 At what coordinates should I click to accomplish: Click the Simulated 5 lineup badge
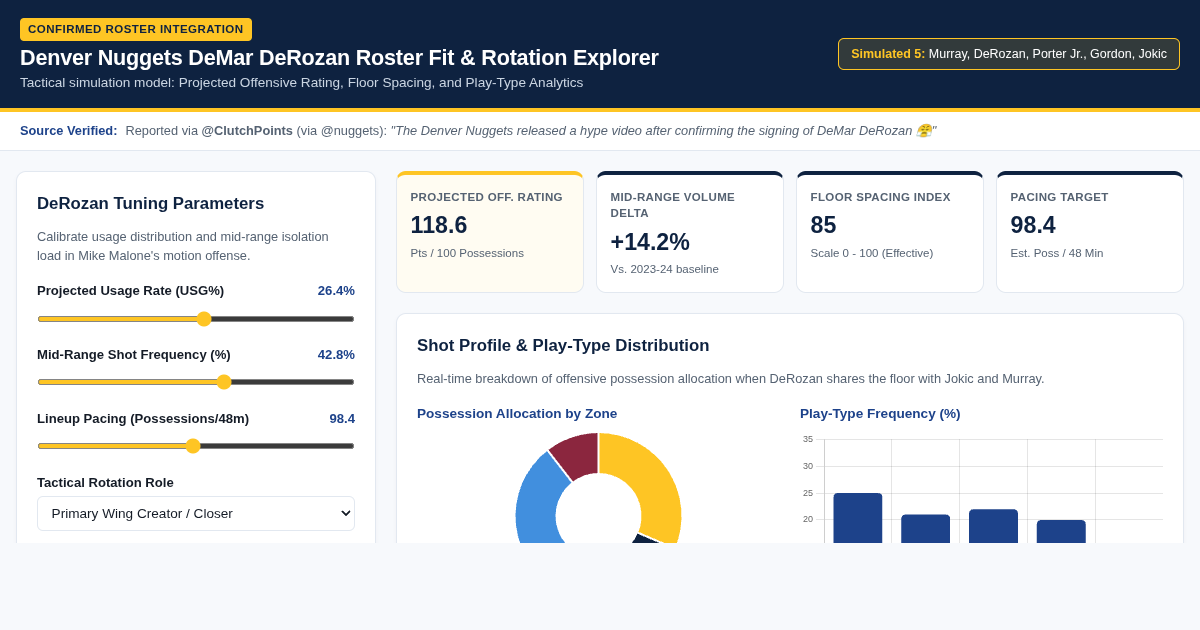tap(1009, 54)
